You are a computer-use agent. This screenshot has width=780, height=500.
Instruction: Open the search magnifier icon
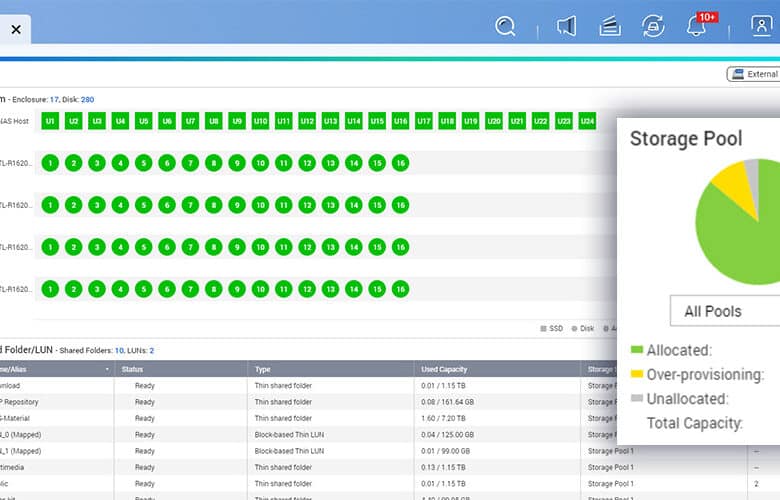tap(505, 26)
